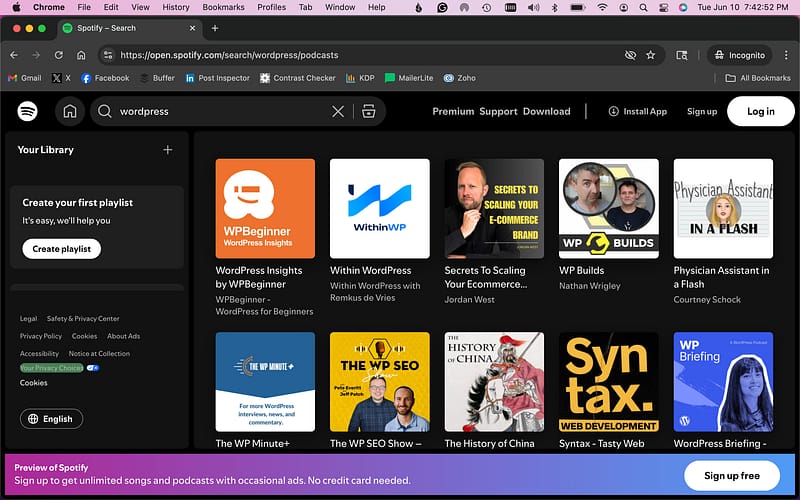
Task: Click Sign up free button
Action: pyautogui.click(x=732, y=476)
